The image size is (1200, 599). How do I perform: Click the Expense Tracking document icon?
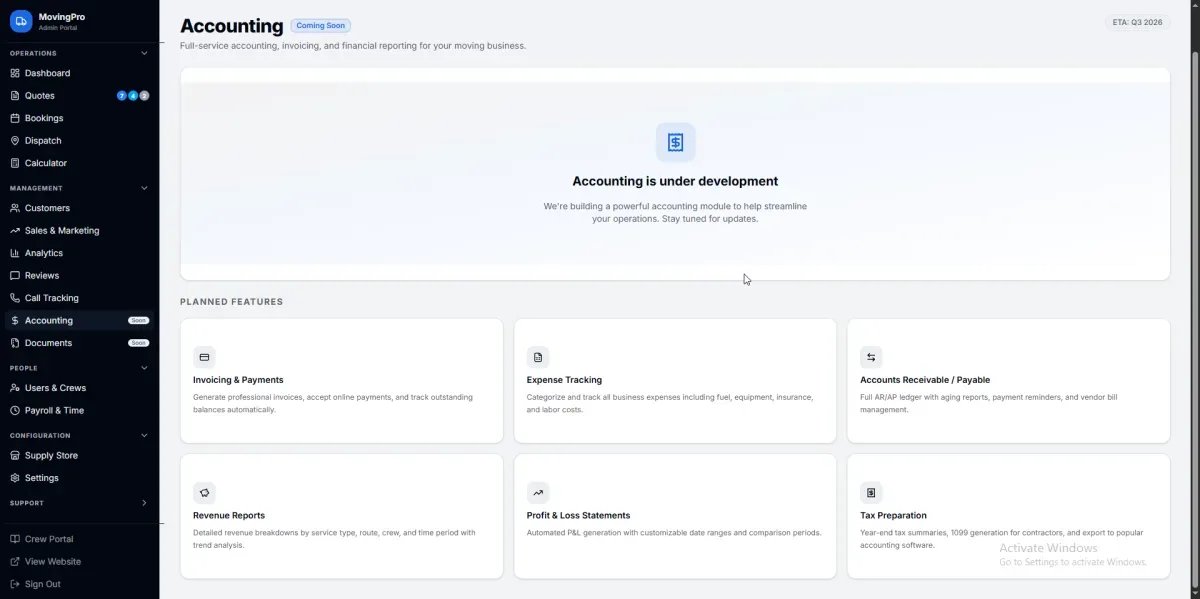coord(538,357)
